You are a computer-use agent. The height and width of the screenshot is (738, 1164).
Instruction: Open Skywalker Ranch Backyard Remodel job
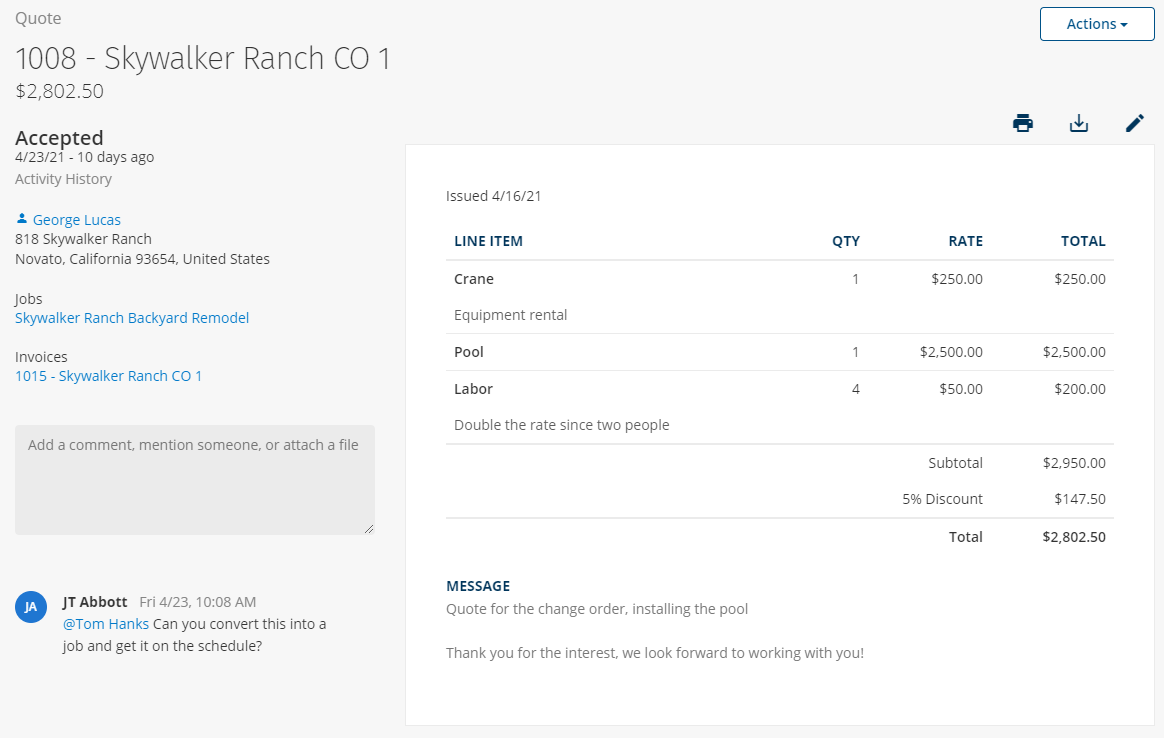pos(132,318)
